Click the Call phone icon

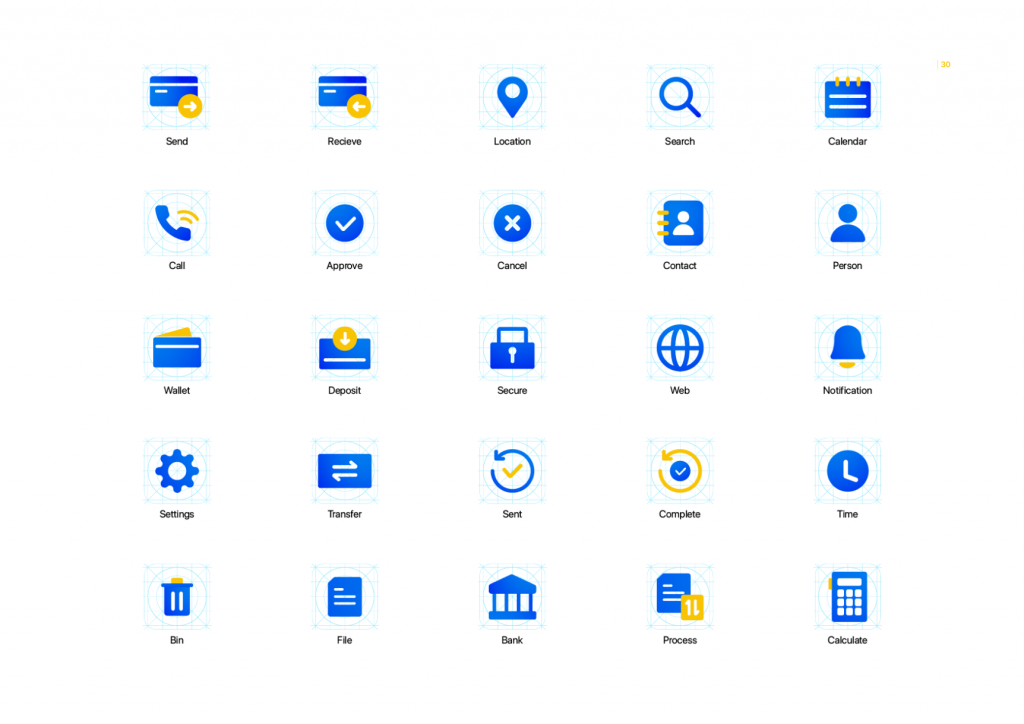pyautogui.click(x=176, y=222)
